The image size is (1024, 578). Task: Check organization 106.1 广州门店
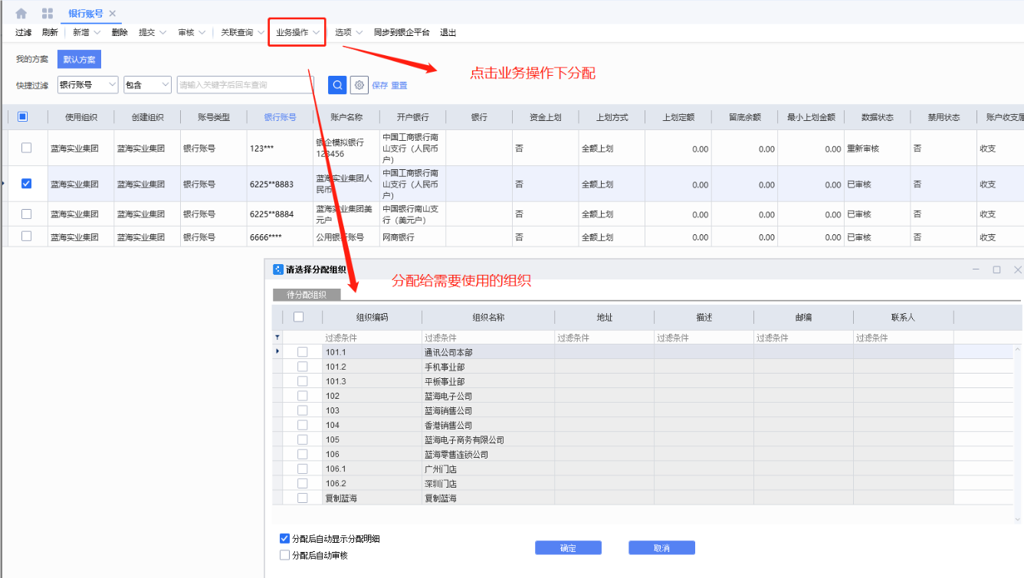(302, 469)
